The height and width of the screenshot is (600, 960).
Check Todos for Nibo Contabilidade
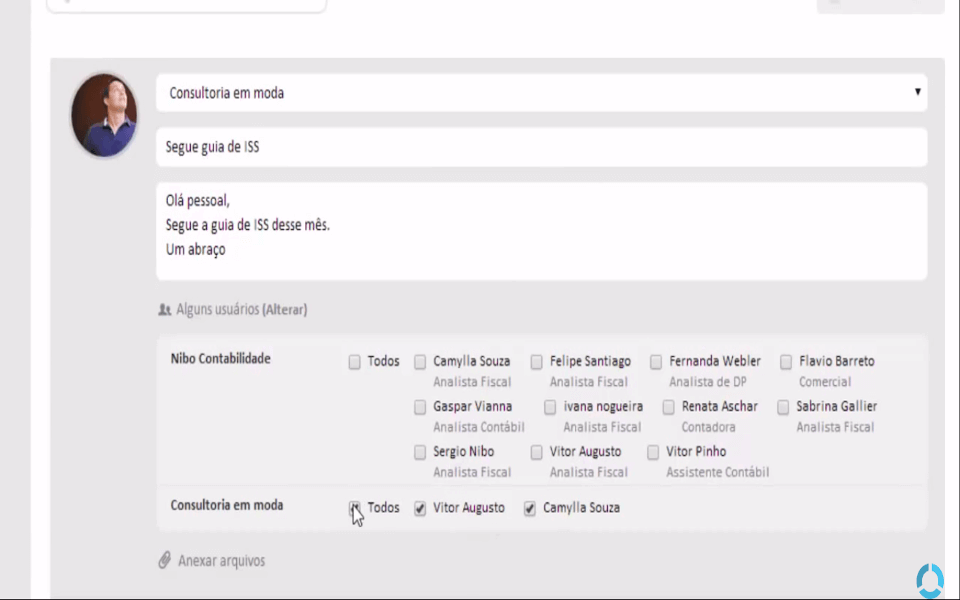[354, 362]
